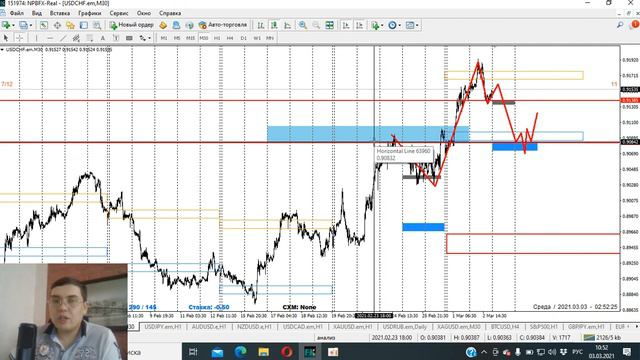Zoom out on the chart
The width and height of the screenshot is (640, 360).
(316, 25)
